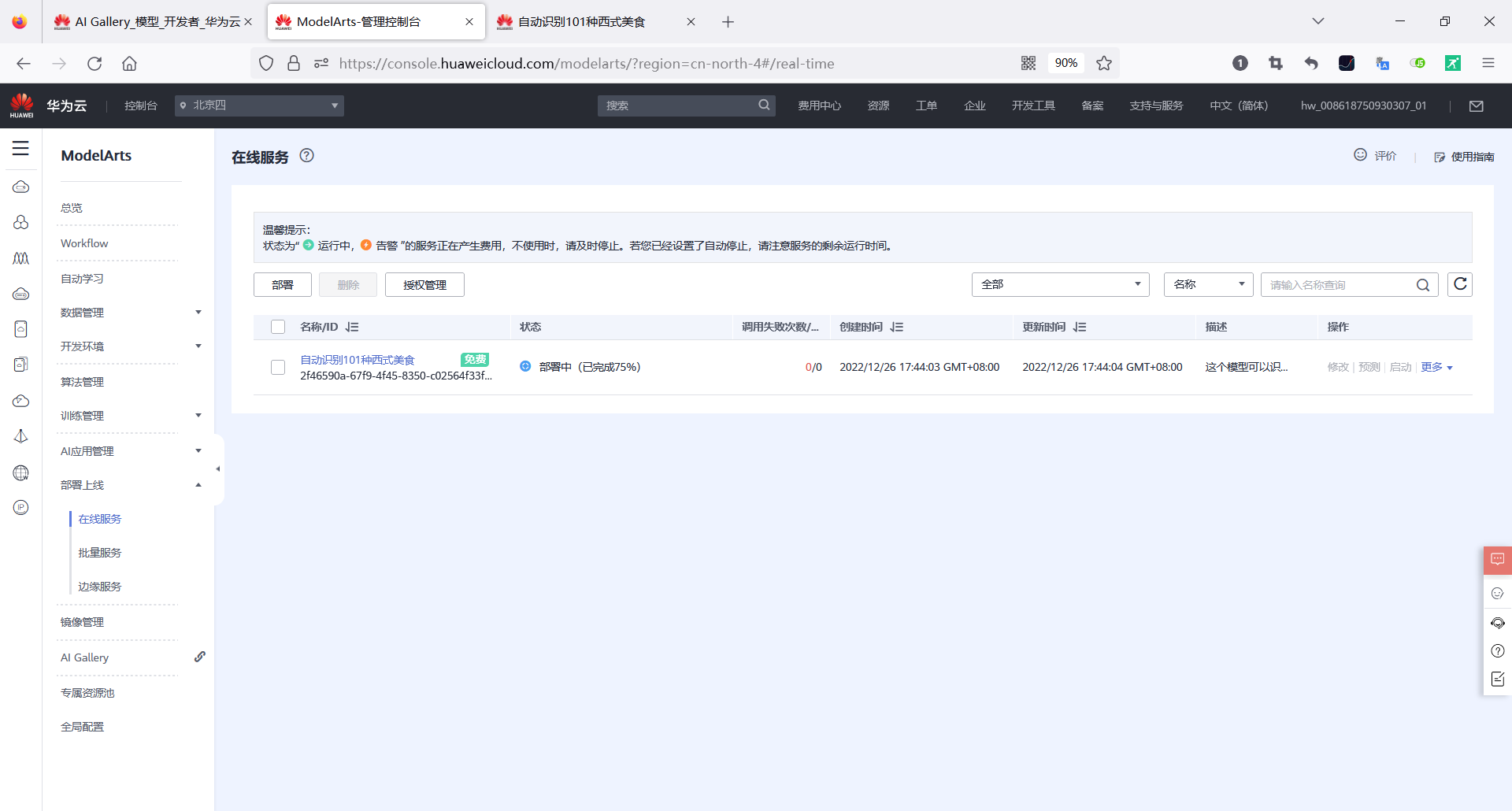Sort by 名称/ID column
Viewport: 1512px width, 811px height.
352,327
